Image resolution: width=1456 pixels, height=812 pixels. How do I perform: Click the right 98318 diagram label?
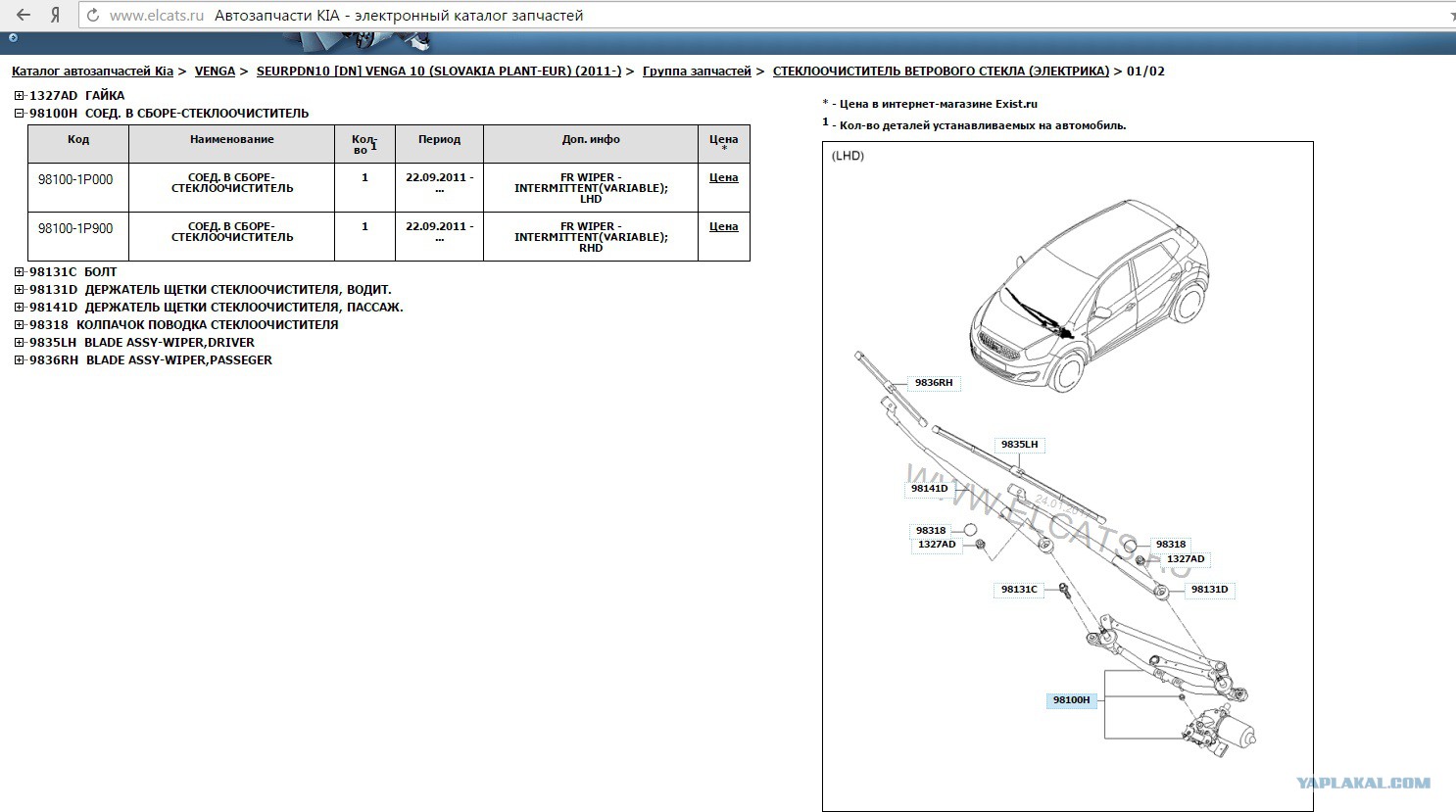click(x=1170, y=545)
